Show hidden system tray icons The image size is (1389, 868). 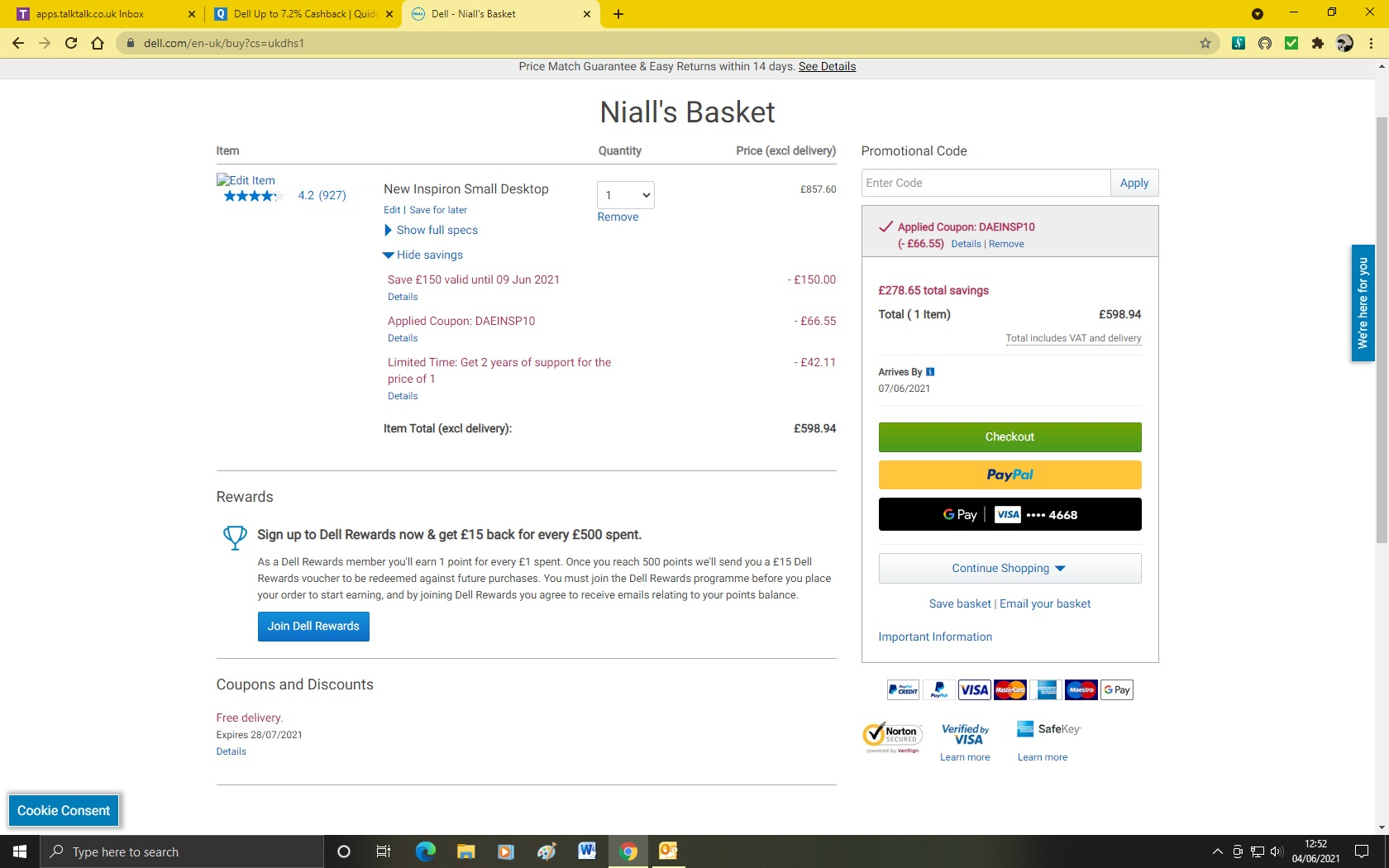point(1217,851)
